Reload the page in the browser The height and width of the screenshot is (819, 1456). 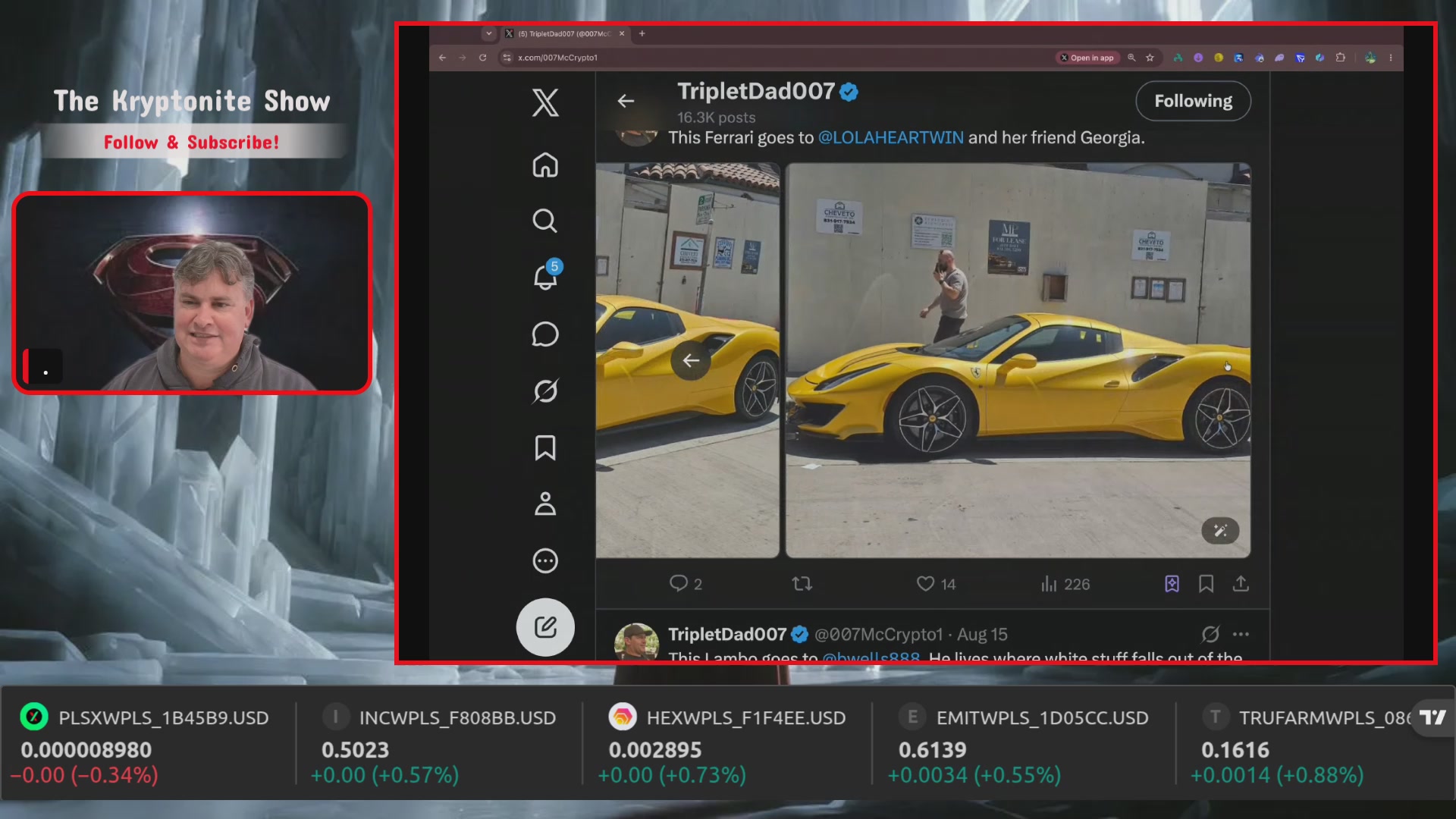coord(482,58)
